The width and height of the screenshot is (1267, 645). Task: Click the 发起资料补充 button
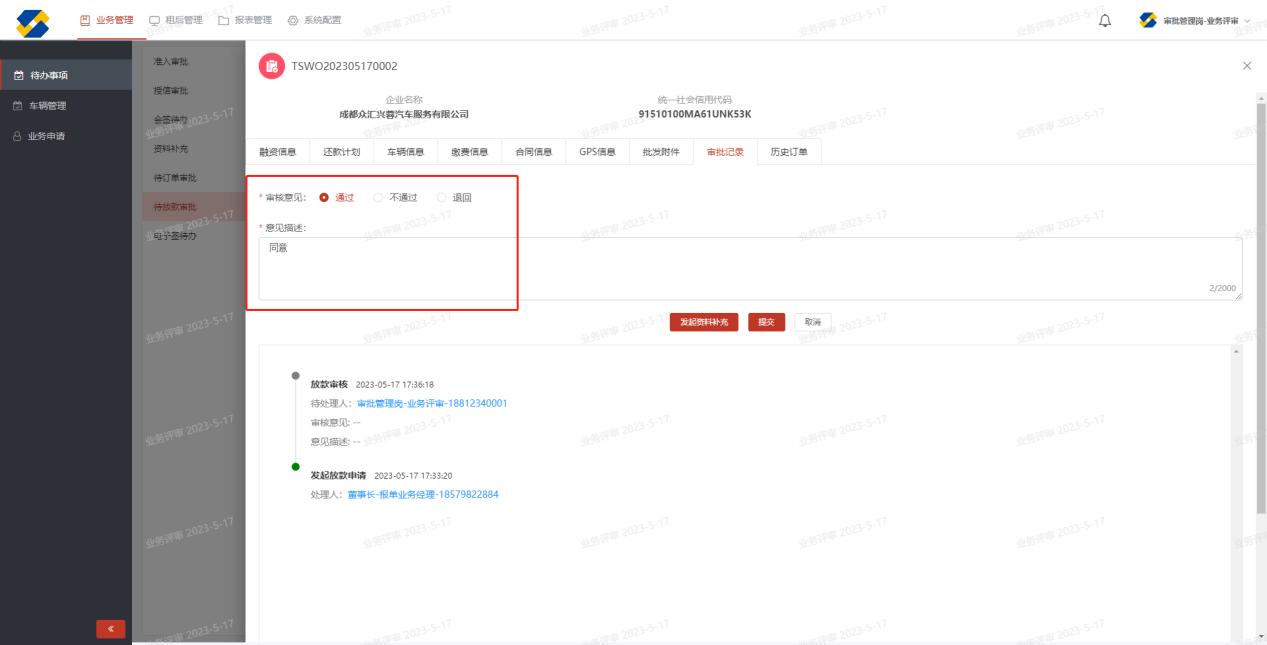pyautogui.click(x=704, y=322)
